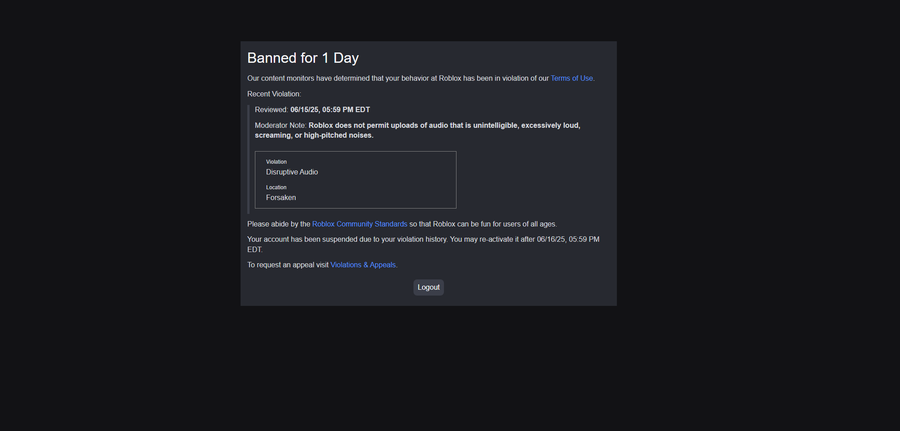The width and height of the screenshot is (900, 431).
Task: Click the Moderator Note text about audio uploads
Action: click(x=417, y=130)
